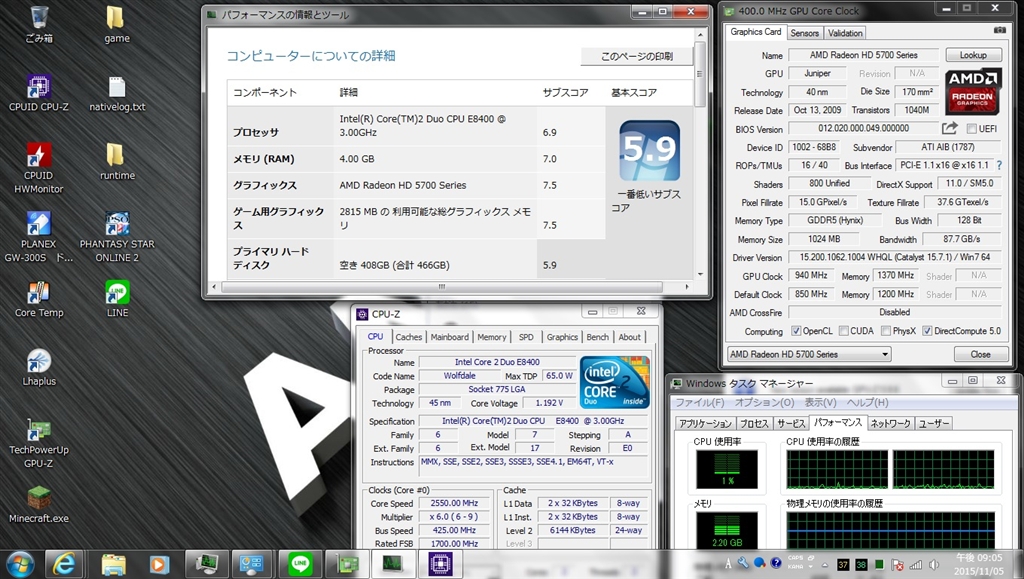Click the horizontal scrollbar in performance window
1024x579 pixels.
441,287
